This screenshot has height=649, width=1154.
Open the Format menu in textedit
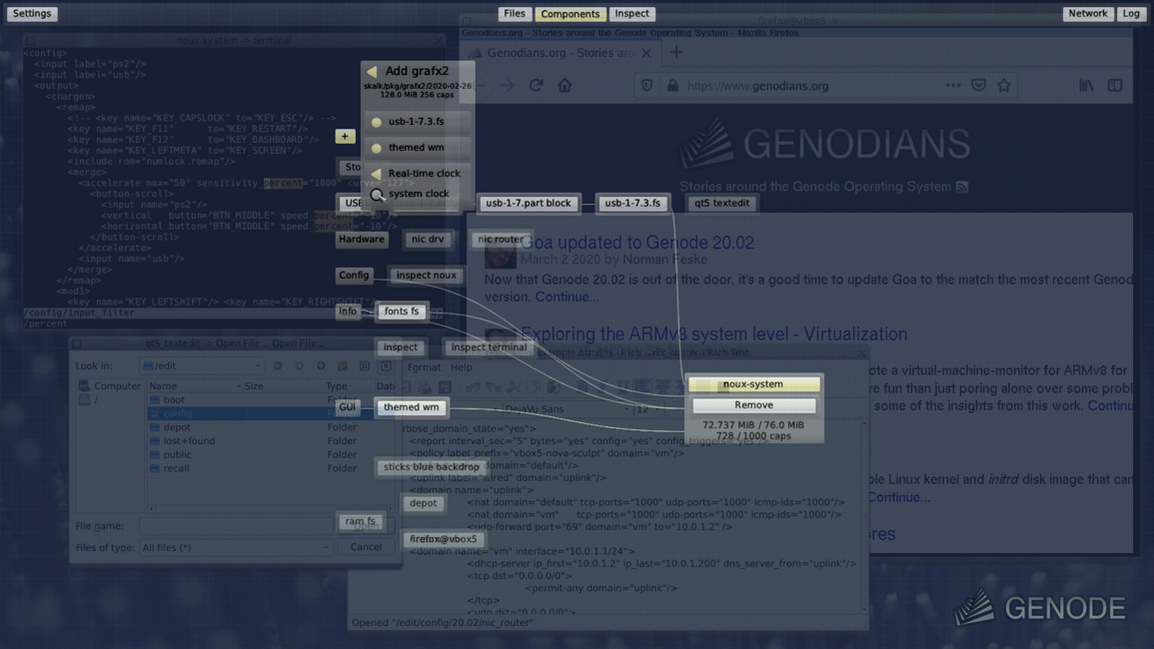pos(424,367)
